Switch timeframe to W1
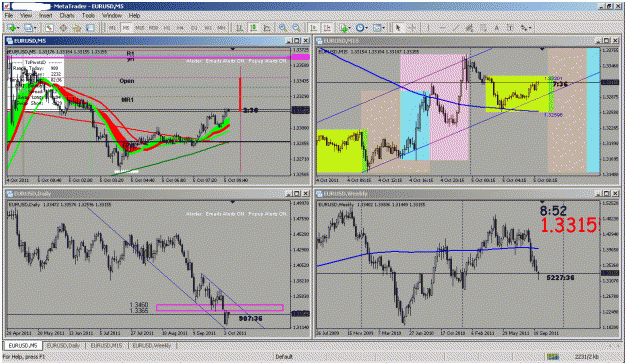 [208, 27]
